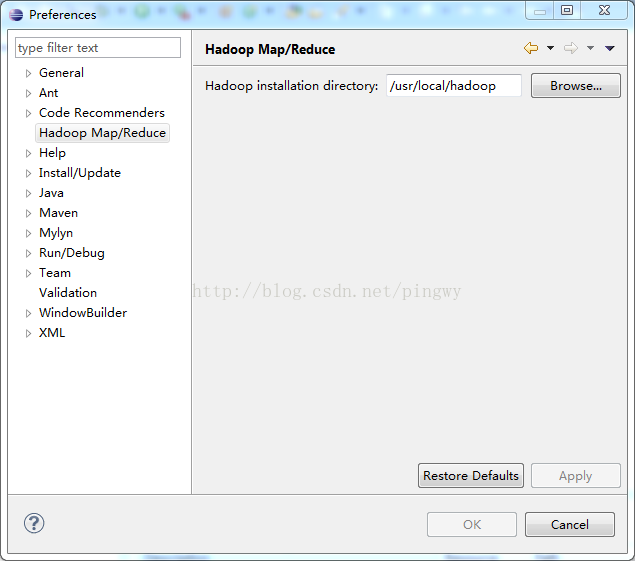Expand the General tree node
The image size is (635, 561).
pyautogui.click(x=28, y=73)
